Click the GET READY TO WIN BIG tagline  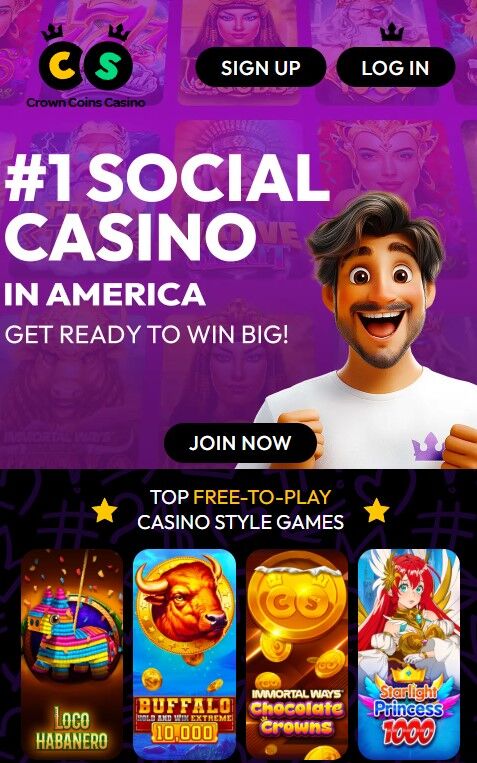click(x=146, y=334)
